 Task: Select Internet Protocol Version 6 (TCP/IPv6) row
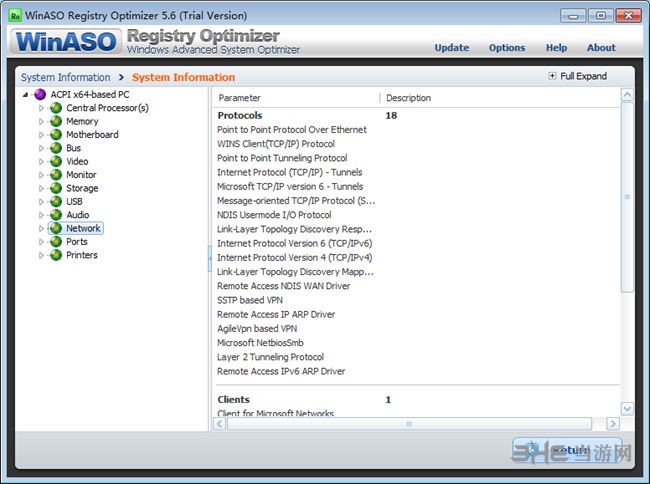[417, 243]
